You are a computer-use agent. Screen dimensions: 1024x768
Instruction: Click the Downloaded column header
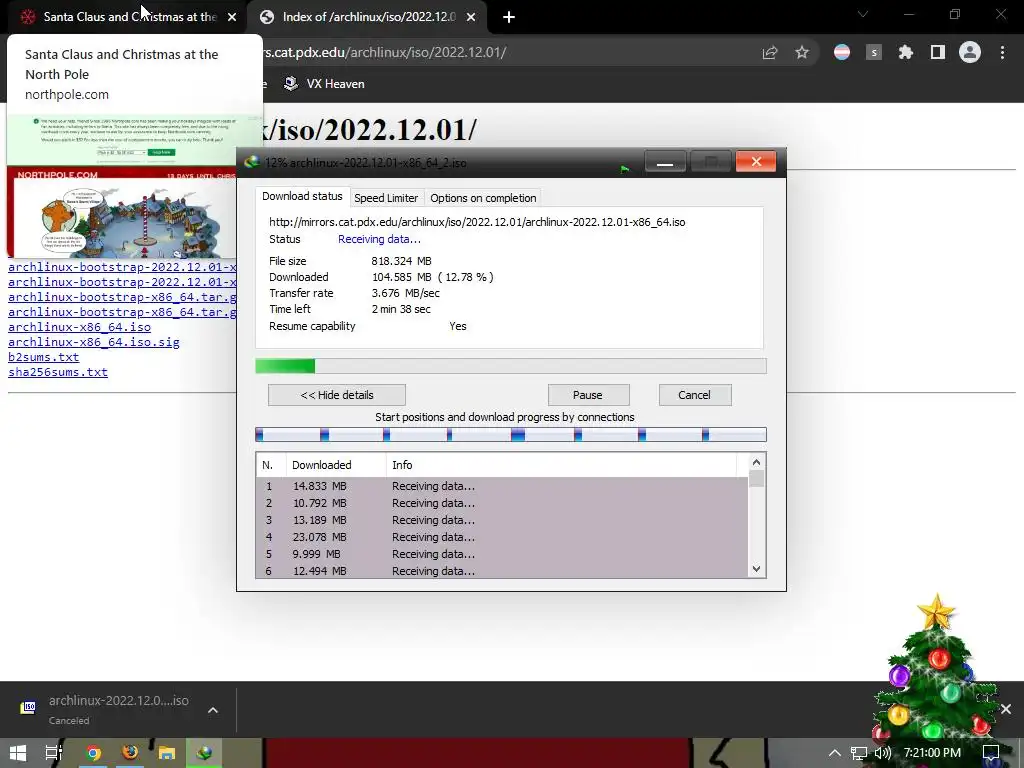[x=336, y=465]
